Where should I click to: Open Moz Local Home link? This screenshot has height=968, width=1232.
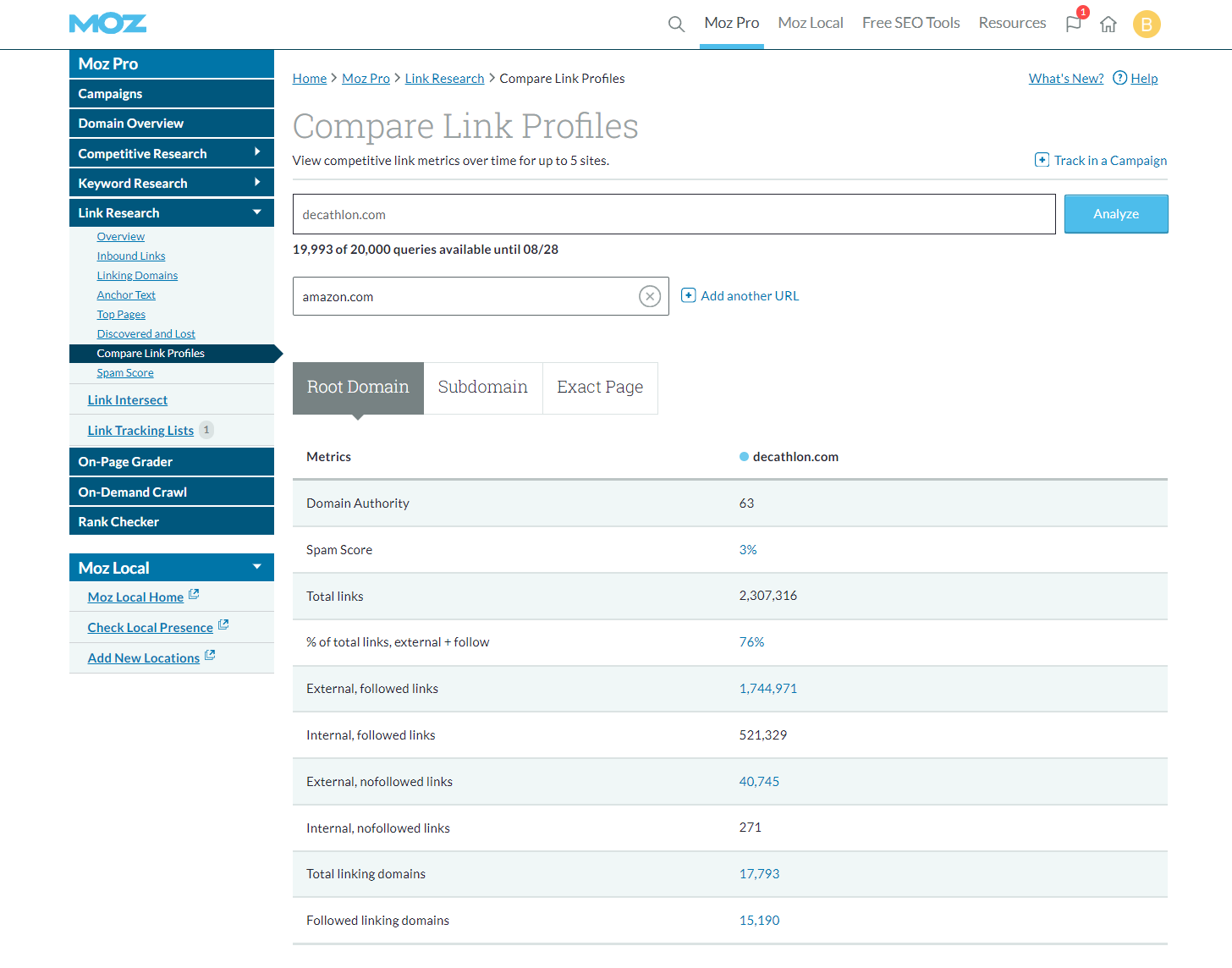click(135, 597)
